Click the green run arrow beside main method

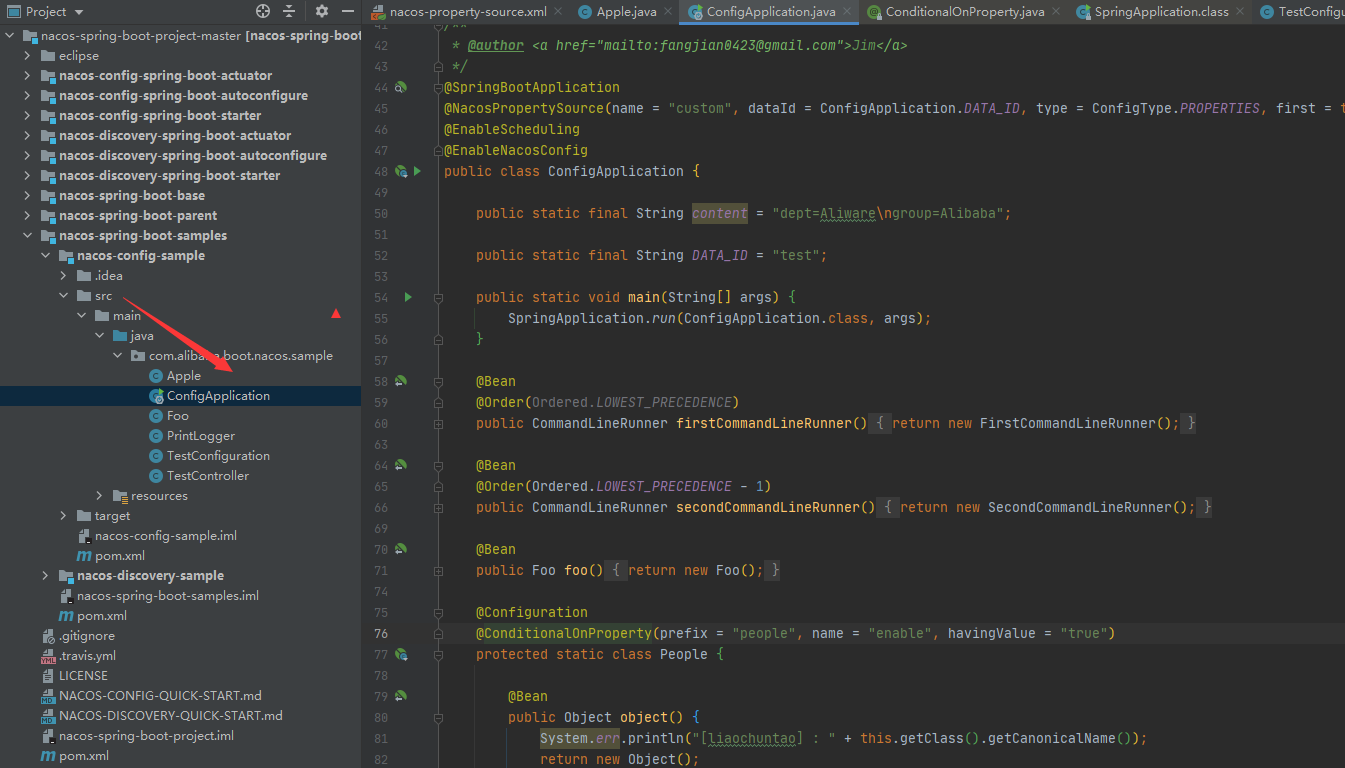[x=406, y=296]
